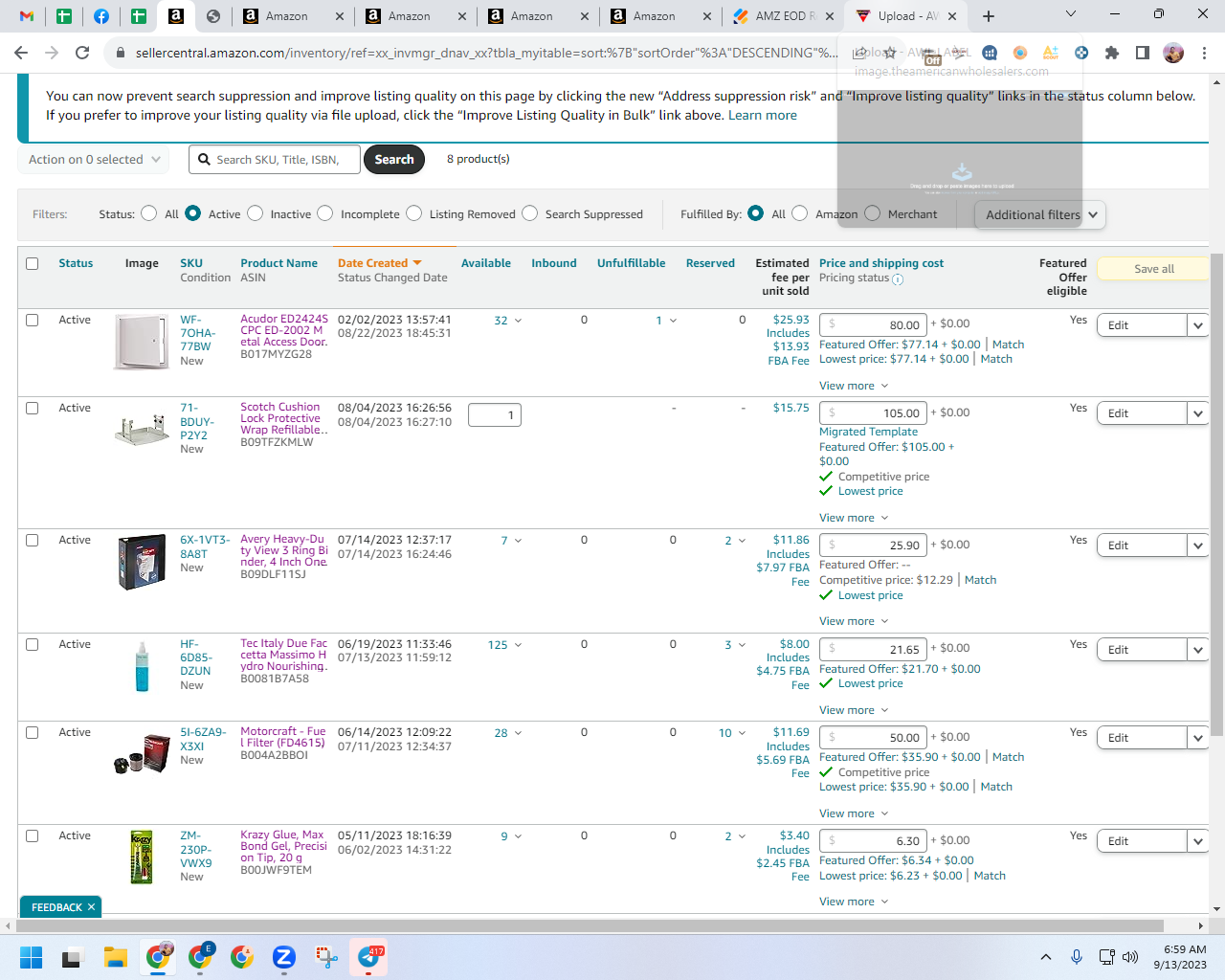Open Chrome side panel icon
This screenshot has width=1225, height=980.
[1142, 53]
